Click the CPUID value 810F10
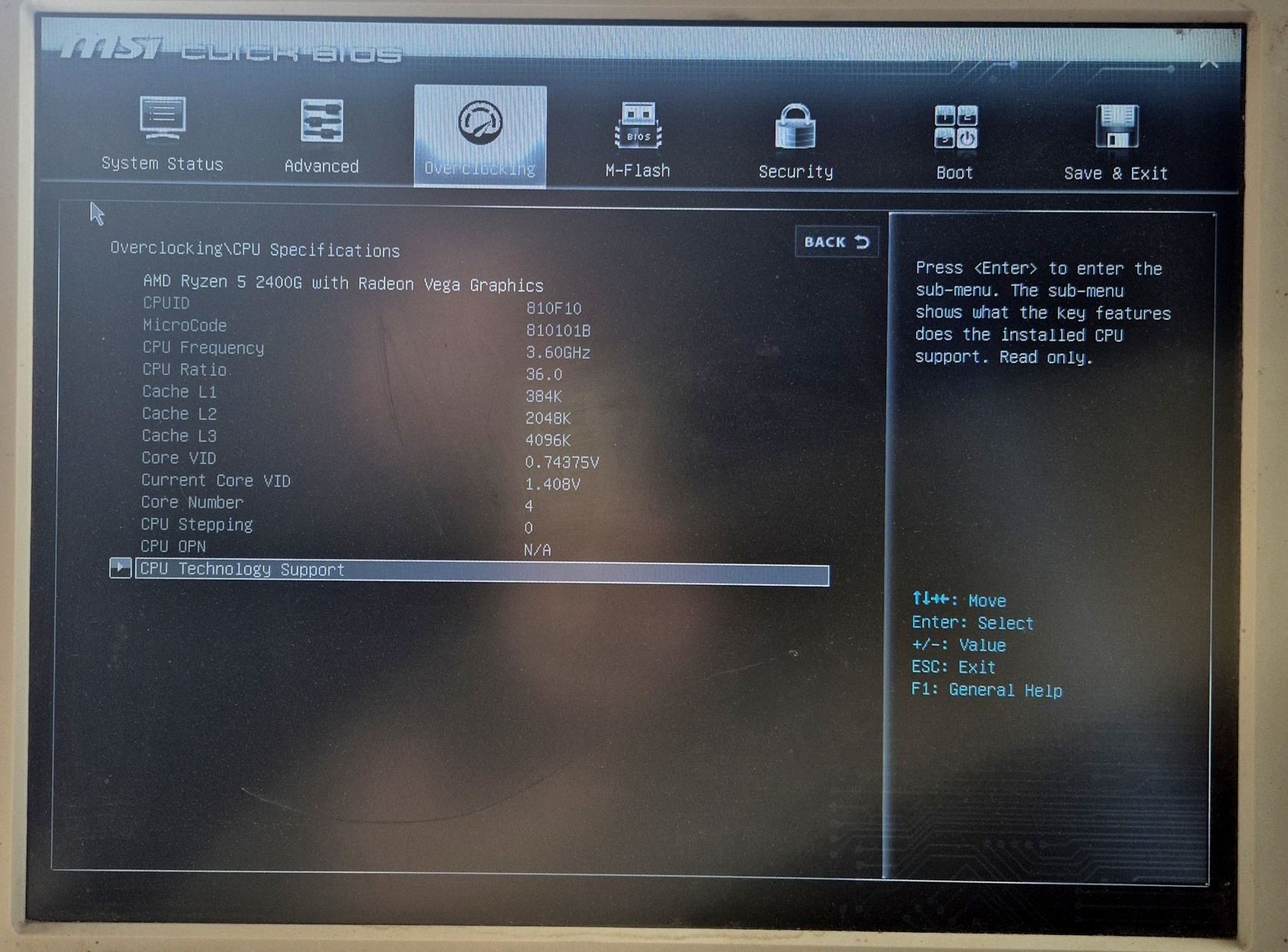Image resolution: width=1288 pixels, height=952 pixels. tap(554, 308)
